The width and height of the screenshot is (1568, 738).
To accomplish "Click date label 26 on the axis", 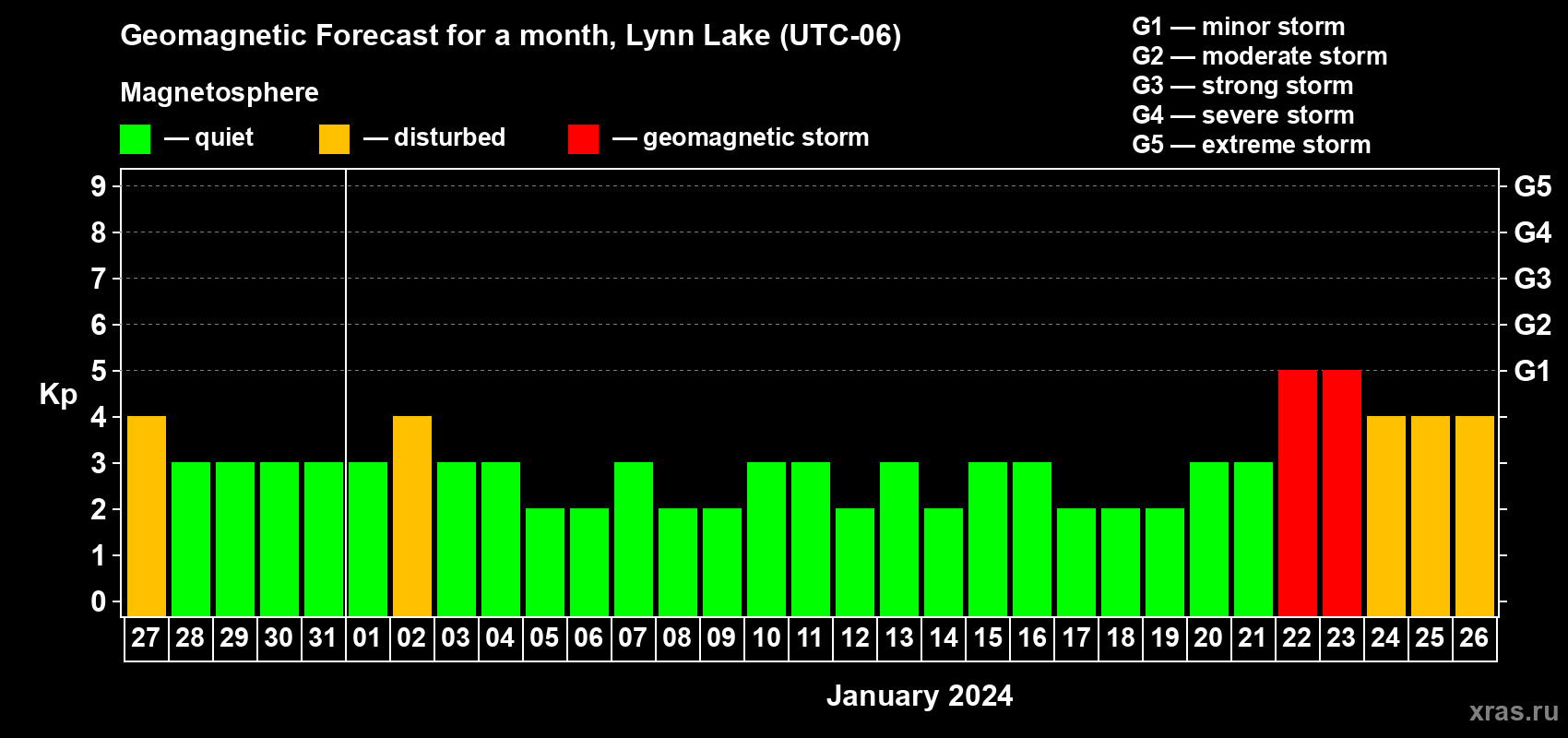I will tap(1474, 637).
